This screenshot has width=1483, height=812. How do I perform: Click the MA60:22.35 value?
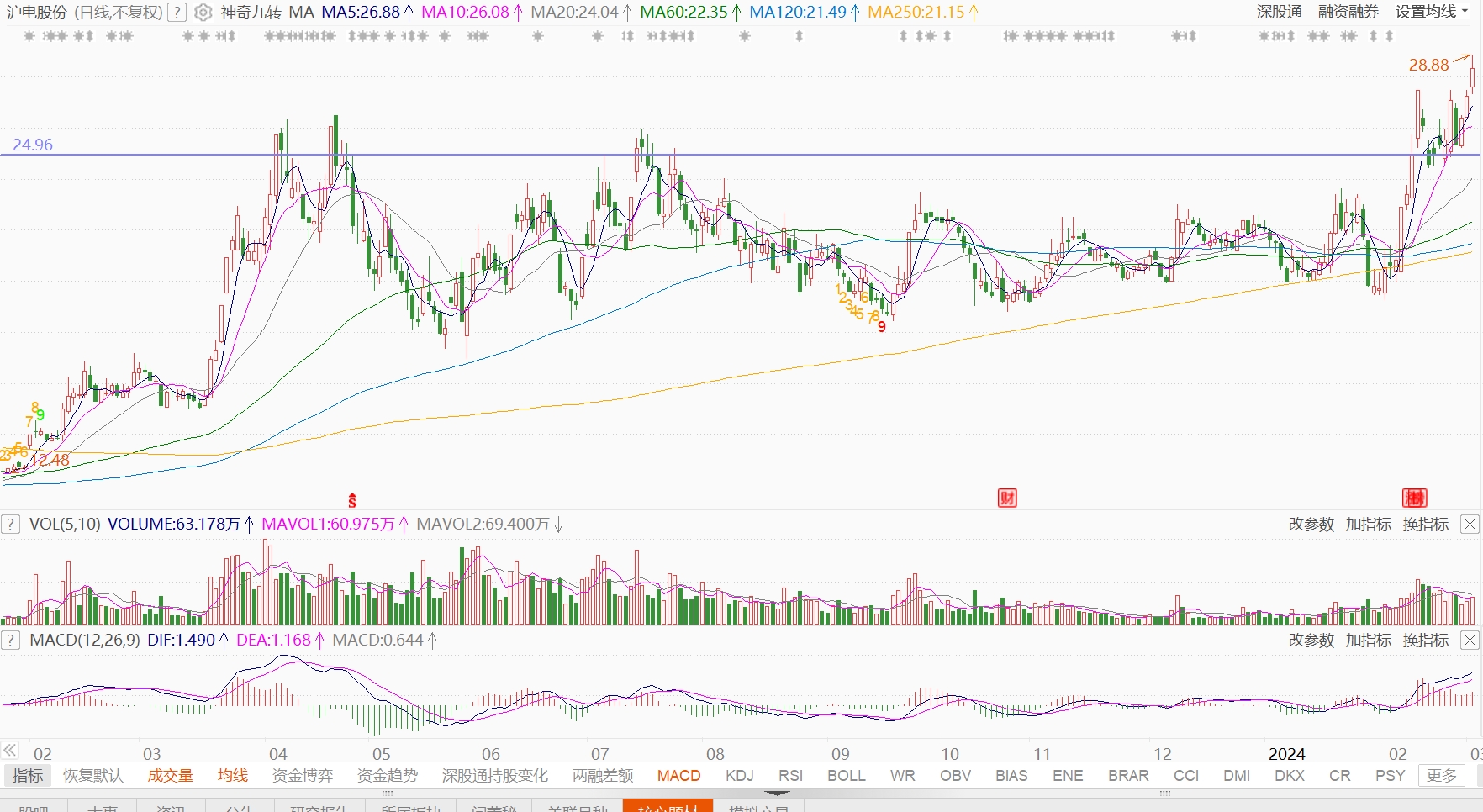pyautogui.click(x=683, y=13)
